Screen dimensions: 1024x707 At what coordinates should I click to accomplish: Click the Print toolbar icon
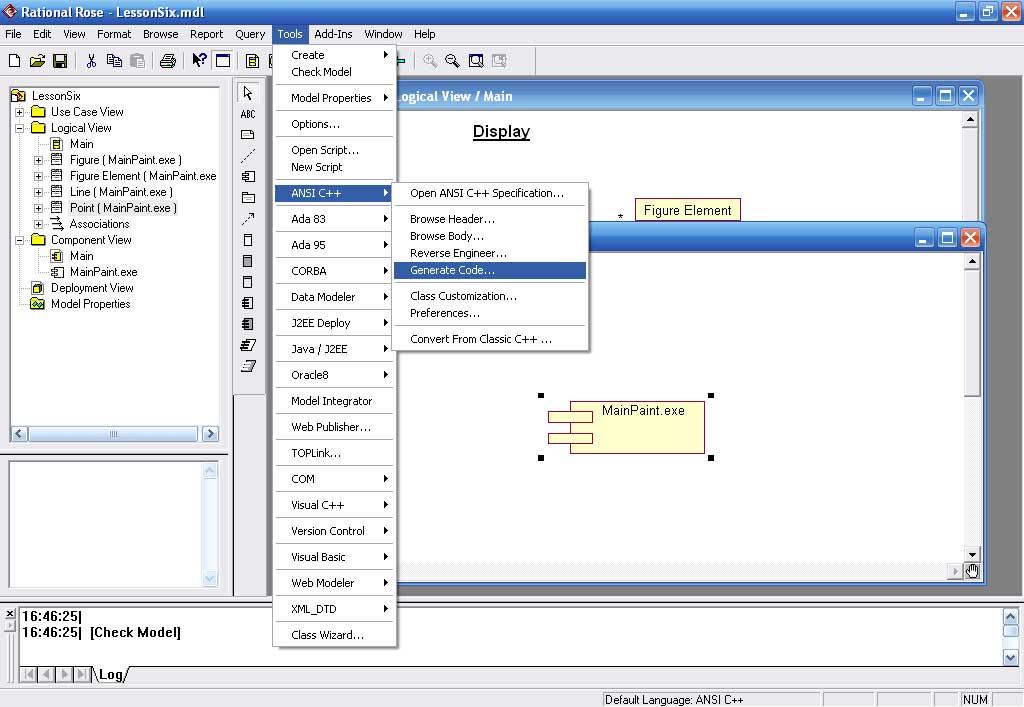(168, 61)
